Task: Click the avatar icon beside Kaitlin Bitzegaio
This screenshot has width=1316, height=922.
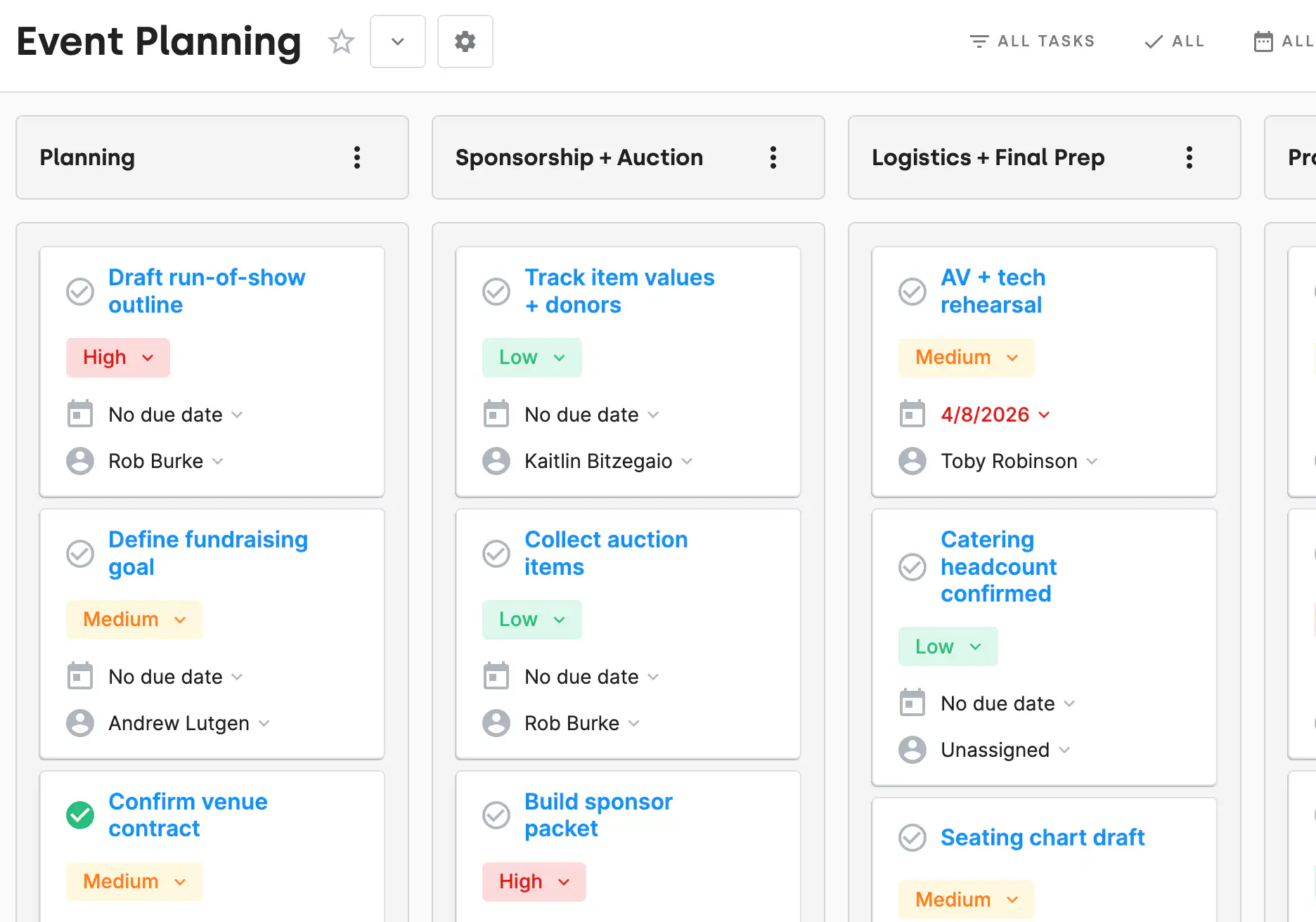Action: pos(496,461)
